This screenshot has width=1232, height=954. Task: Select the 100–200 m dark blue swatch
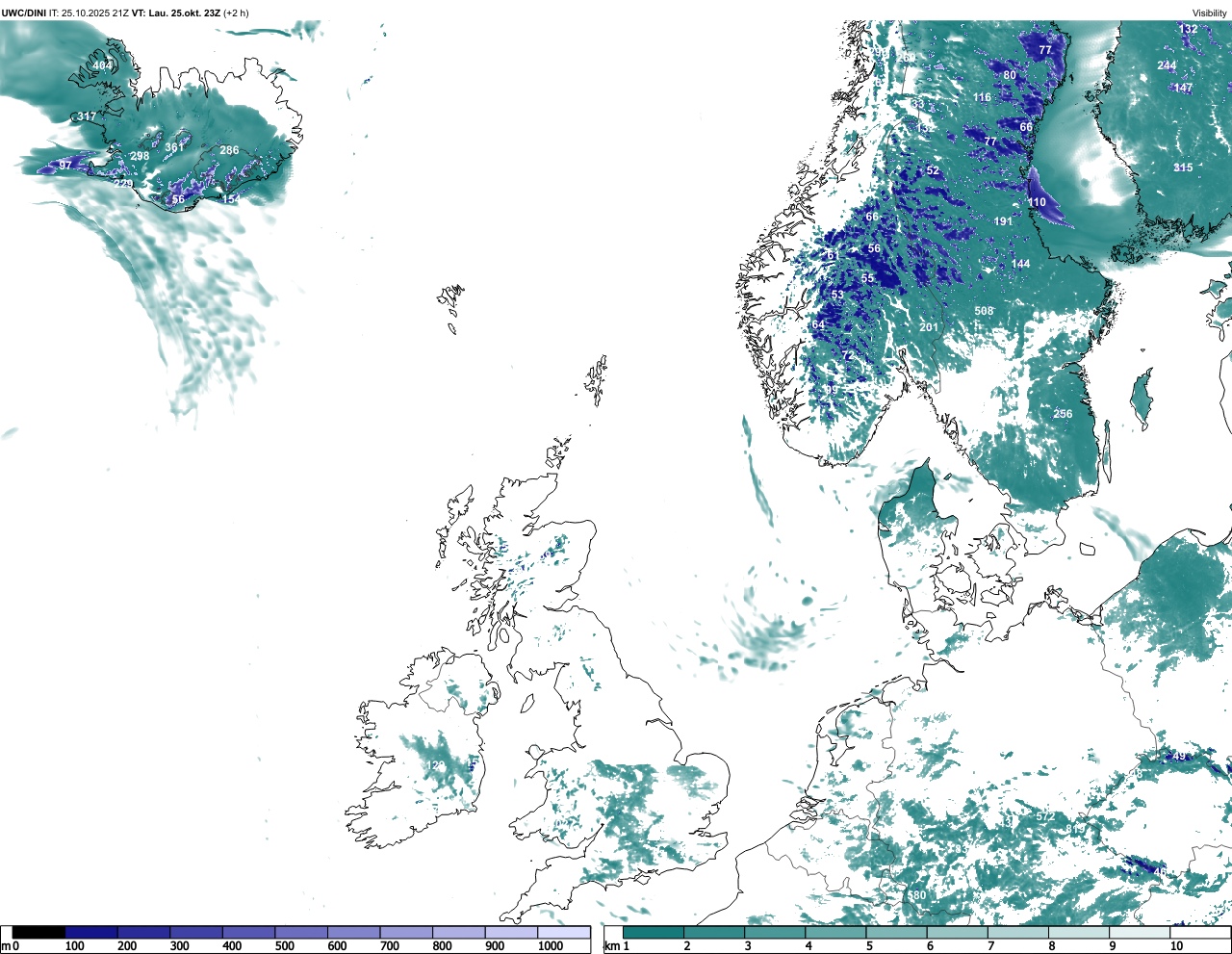click(x=91, y=932)
